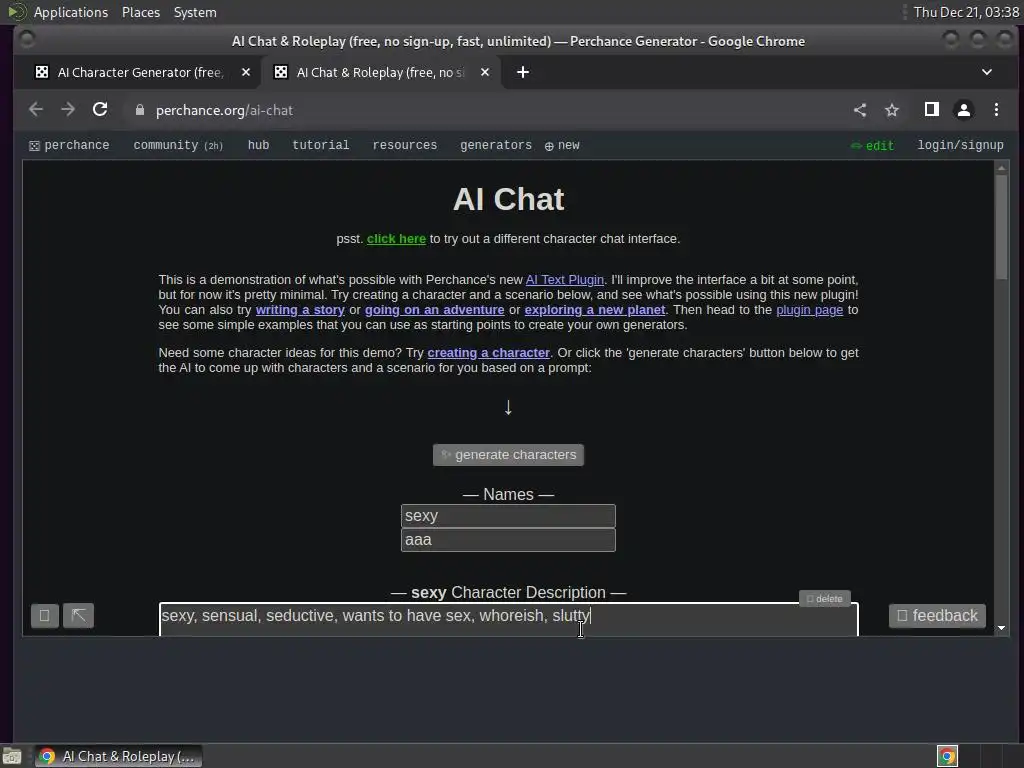Switch to AI Character Generator tab
The image size is (1024, 768).
pos(142,72)
